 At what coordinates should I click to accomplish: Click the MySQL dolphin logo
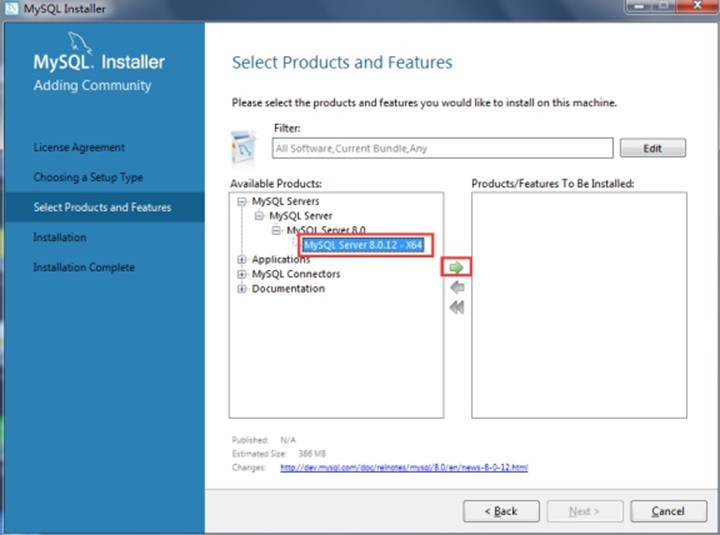(x=79, y=44)
